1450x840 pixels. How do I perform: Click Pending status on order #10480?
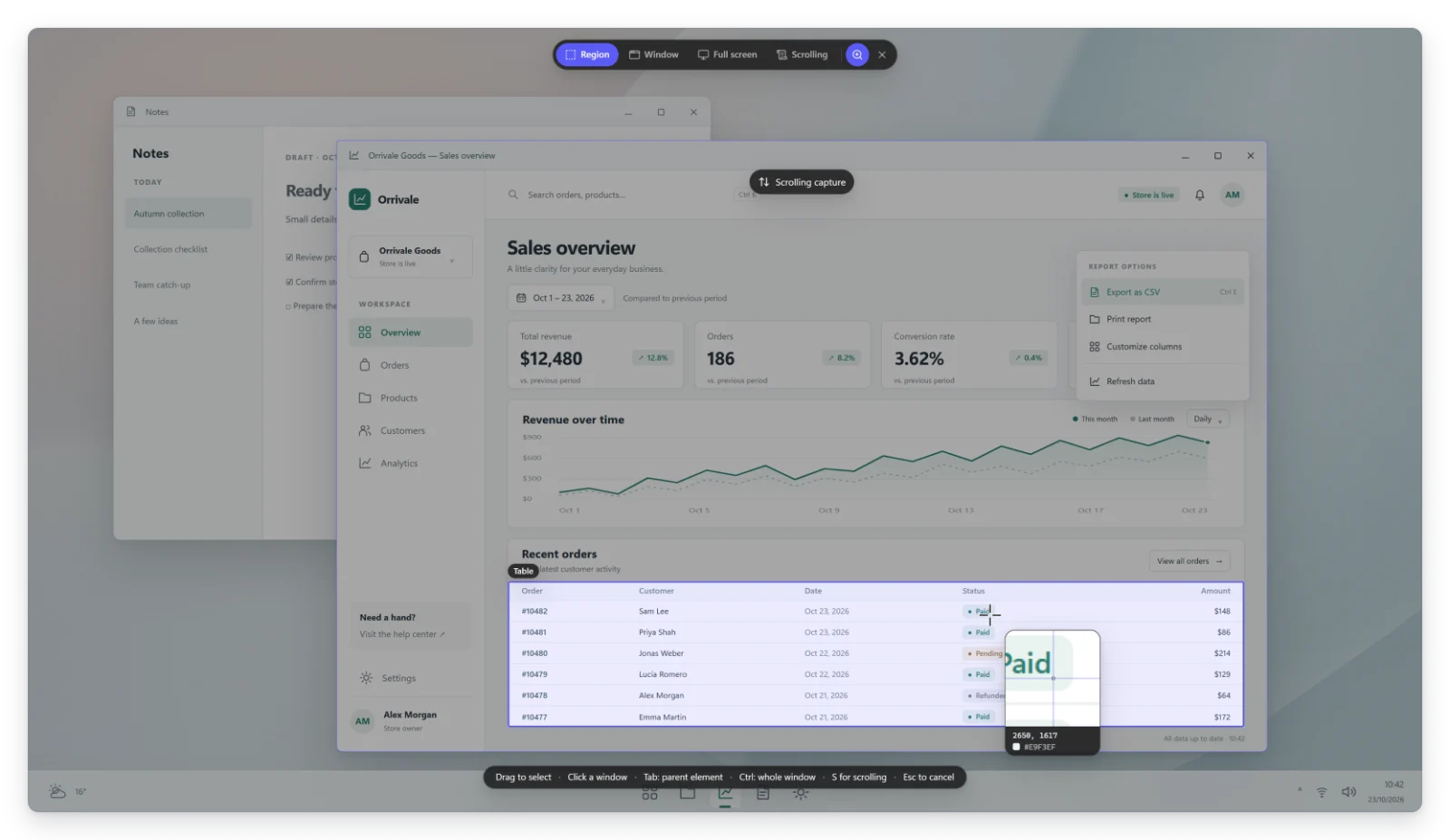tap(984, 653)
